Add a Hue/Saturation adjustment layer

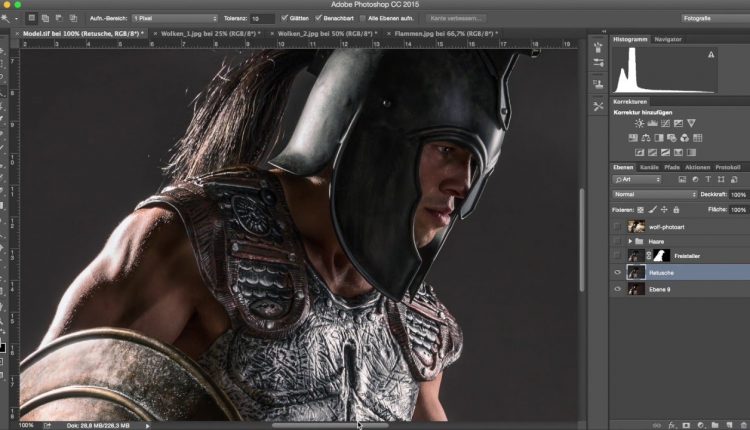[x=633, y=138]
